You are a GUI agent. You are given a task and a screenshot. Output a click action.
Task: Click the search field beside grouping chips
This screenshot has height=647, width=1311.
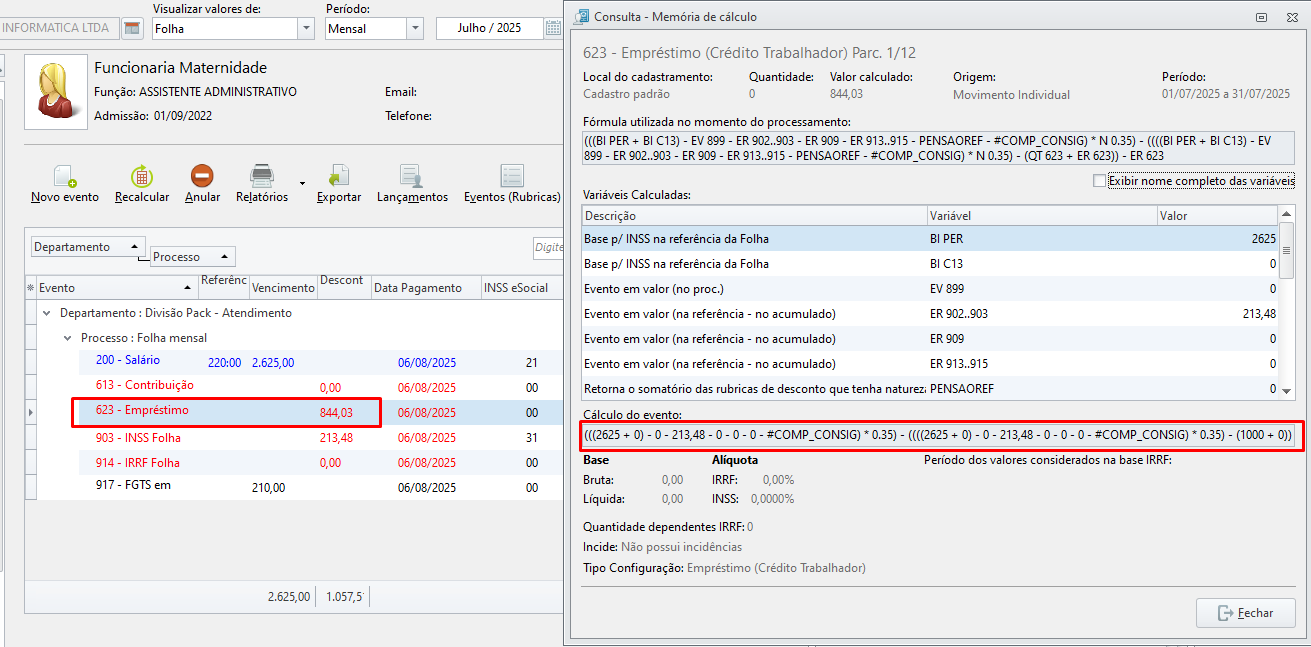click(x=547, y=247)
